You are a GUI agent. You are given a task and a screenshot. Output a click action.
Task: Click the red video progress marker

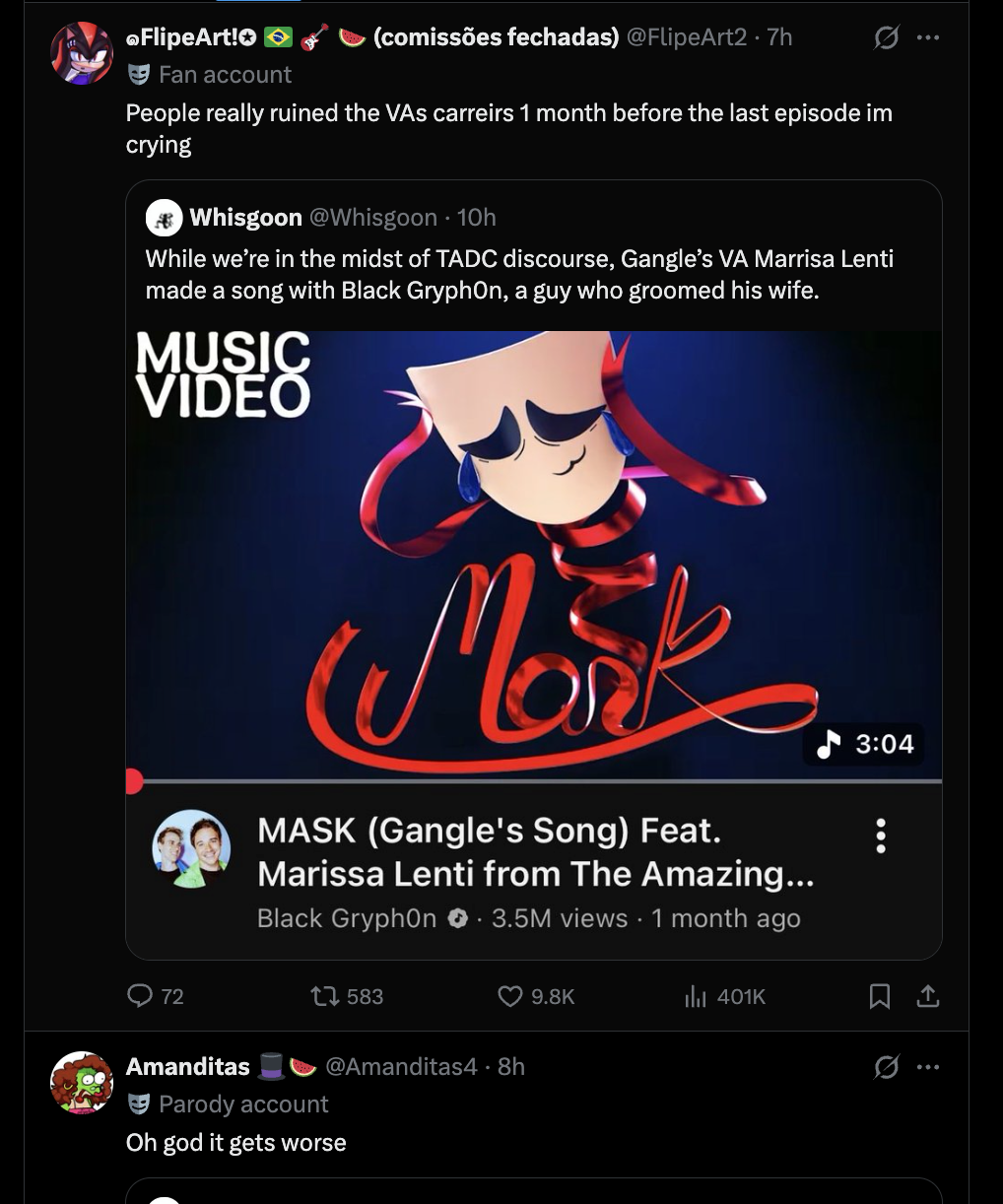click(134, 781)
